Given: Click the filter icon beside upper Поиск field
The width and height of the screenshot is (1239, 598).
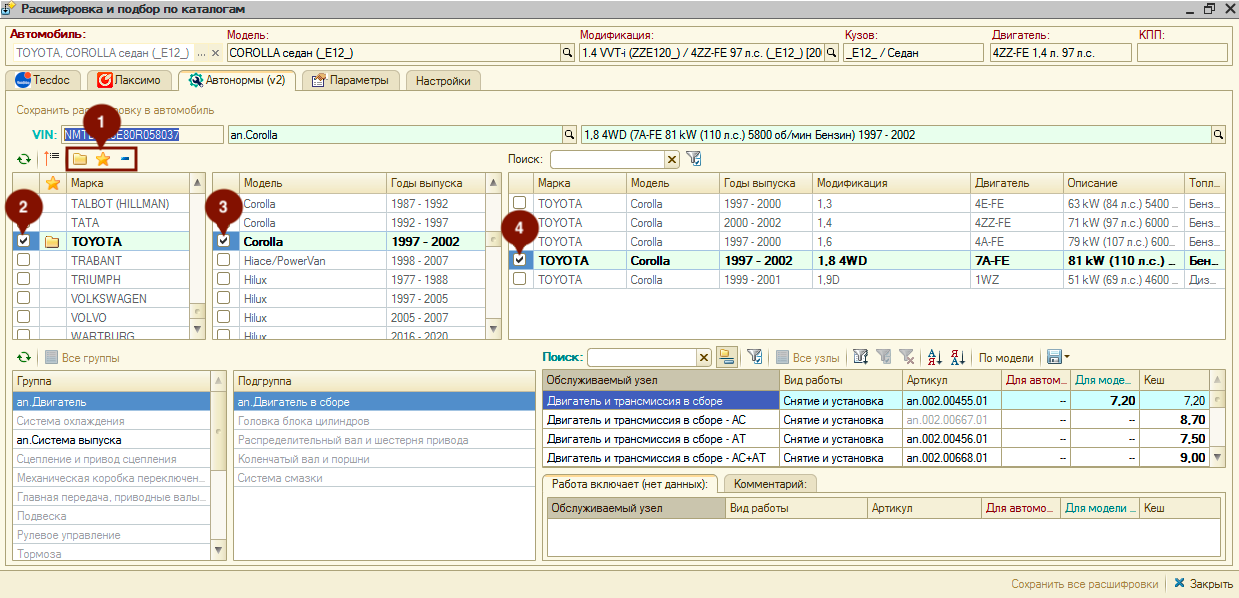Looking at the screenshot, I should pyautogui.click(x=694, y=159).
